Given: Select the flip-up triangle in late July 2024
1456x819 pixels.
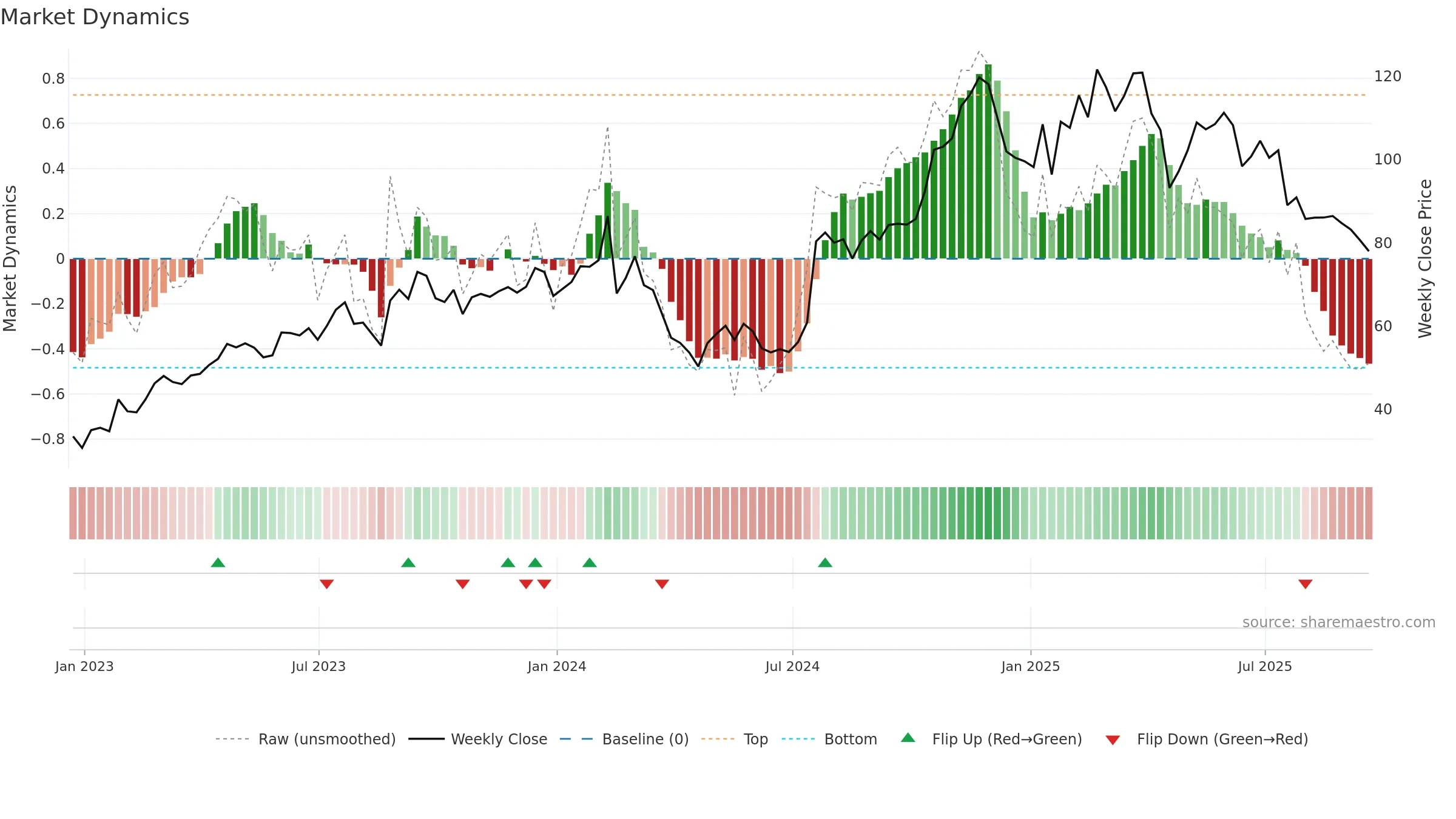Looking at the screenshot, I should (825, 562).
